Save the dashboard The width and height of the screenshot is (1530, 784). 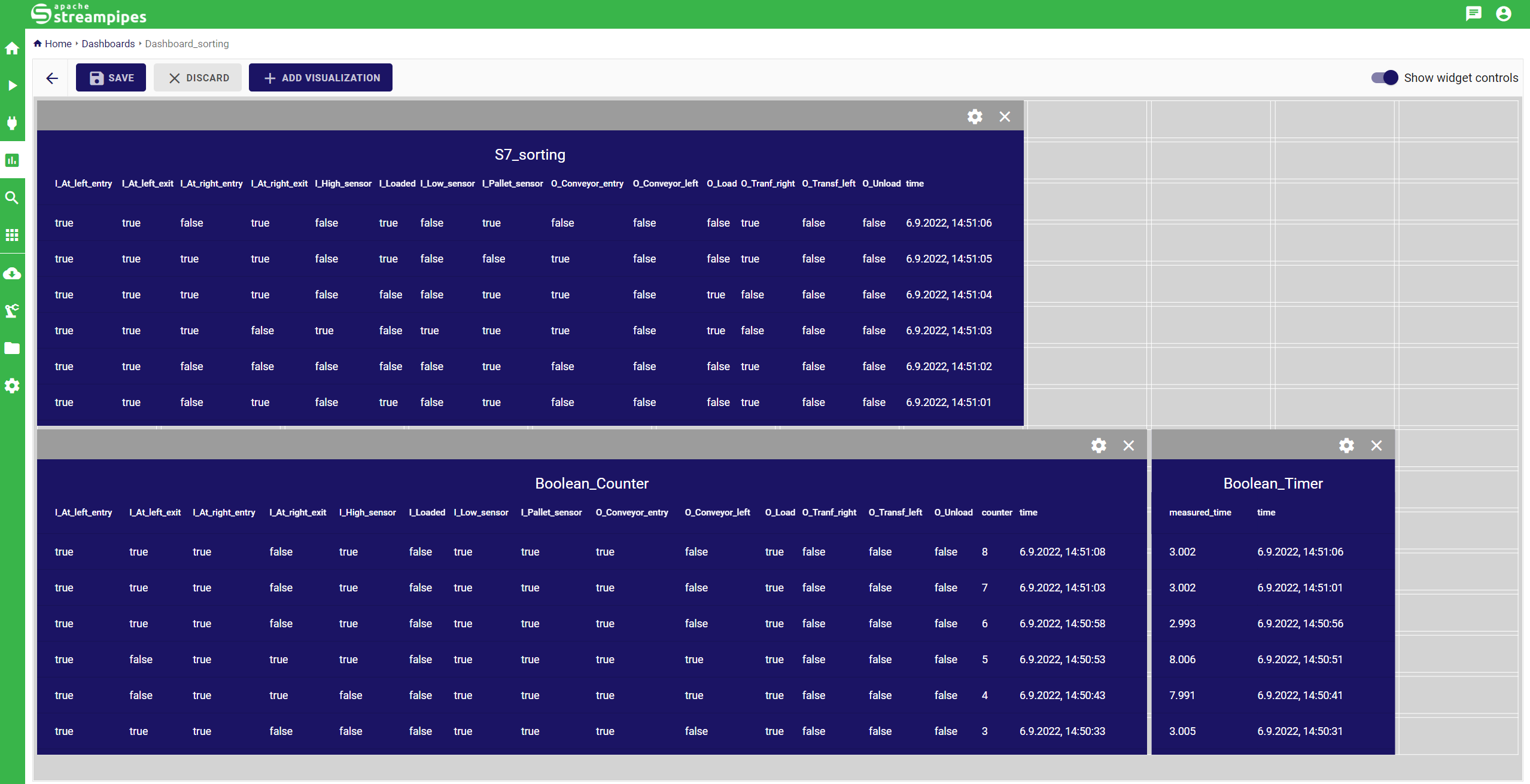pyautogui.click(x=111, y=78)
